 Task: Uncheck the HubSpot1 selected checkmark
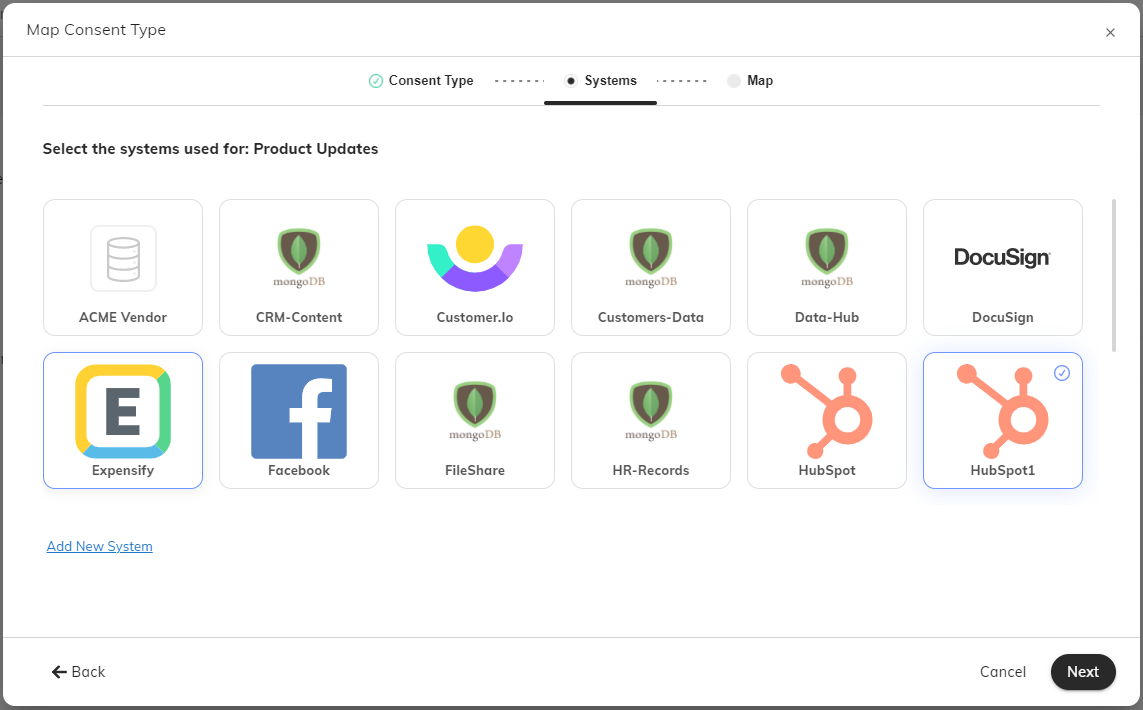click(1062, 373)
